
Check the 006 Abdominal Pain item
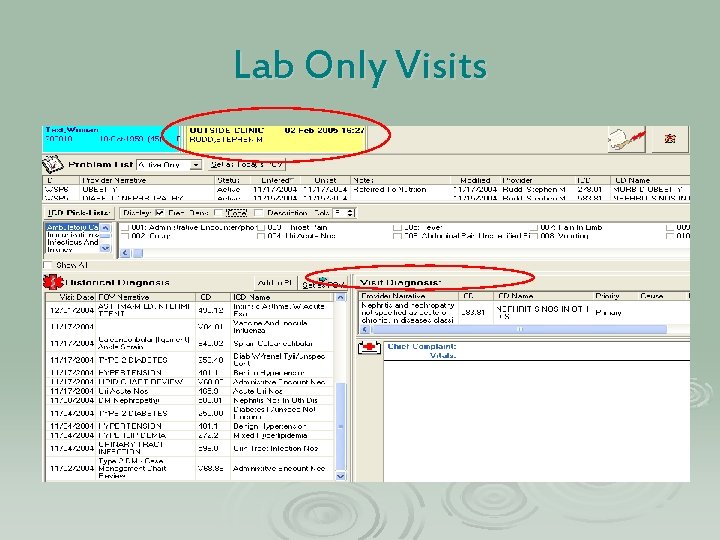397,236
